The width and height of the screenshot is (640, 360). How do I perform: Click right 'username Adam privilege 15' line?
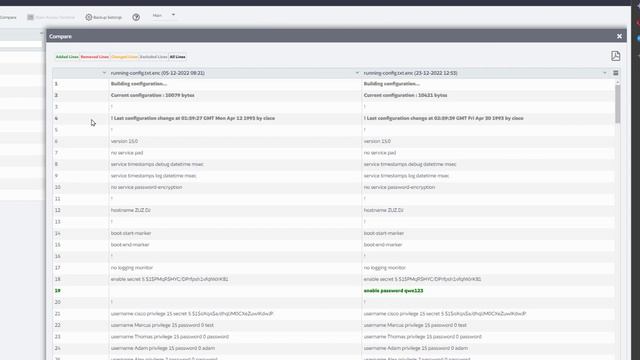point(416,348)
